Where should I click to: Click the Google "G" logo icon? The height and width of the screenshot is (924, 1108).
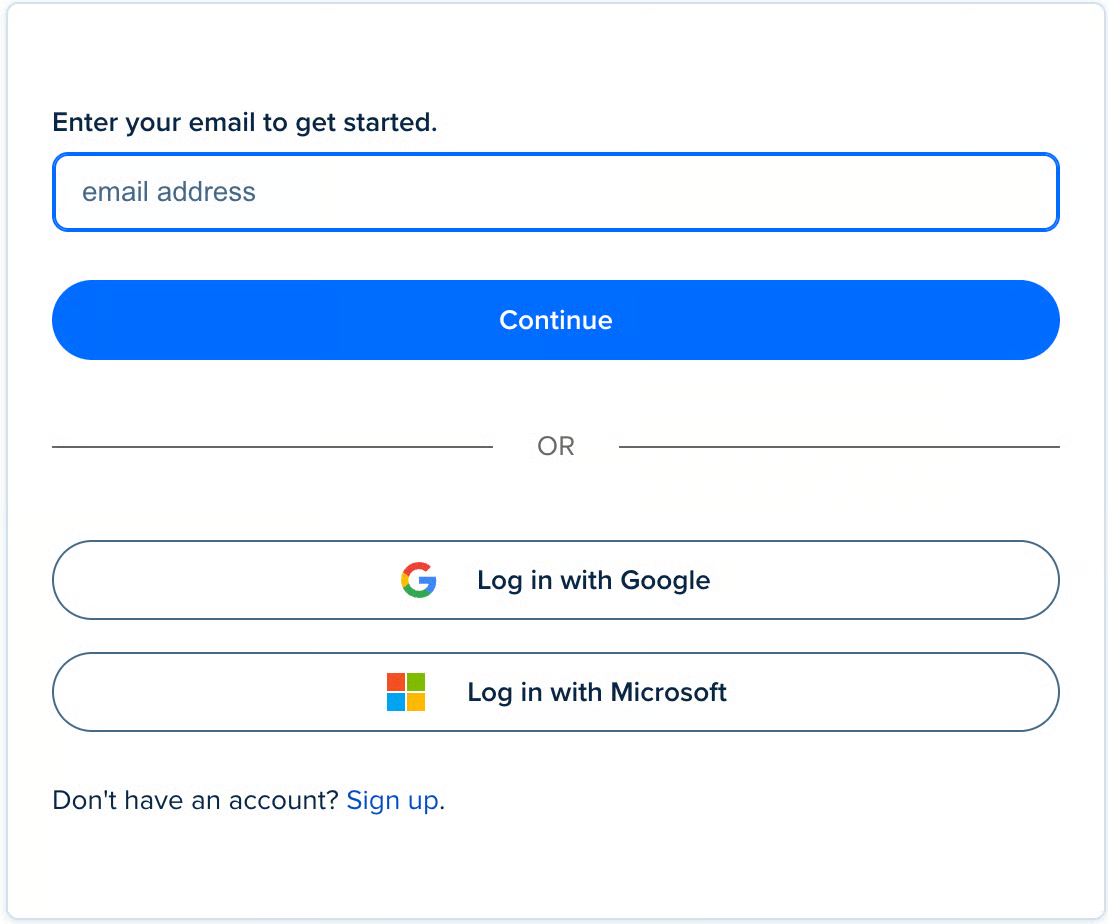[419, 580]
